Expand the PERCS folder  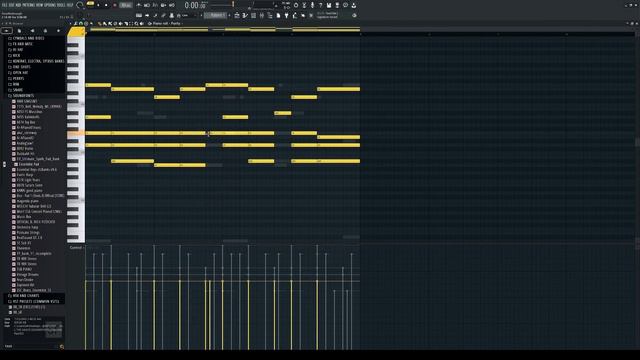coord(17,78)
